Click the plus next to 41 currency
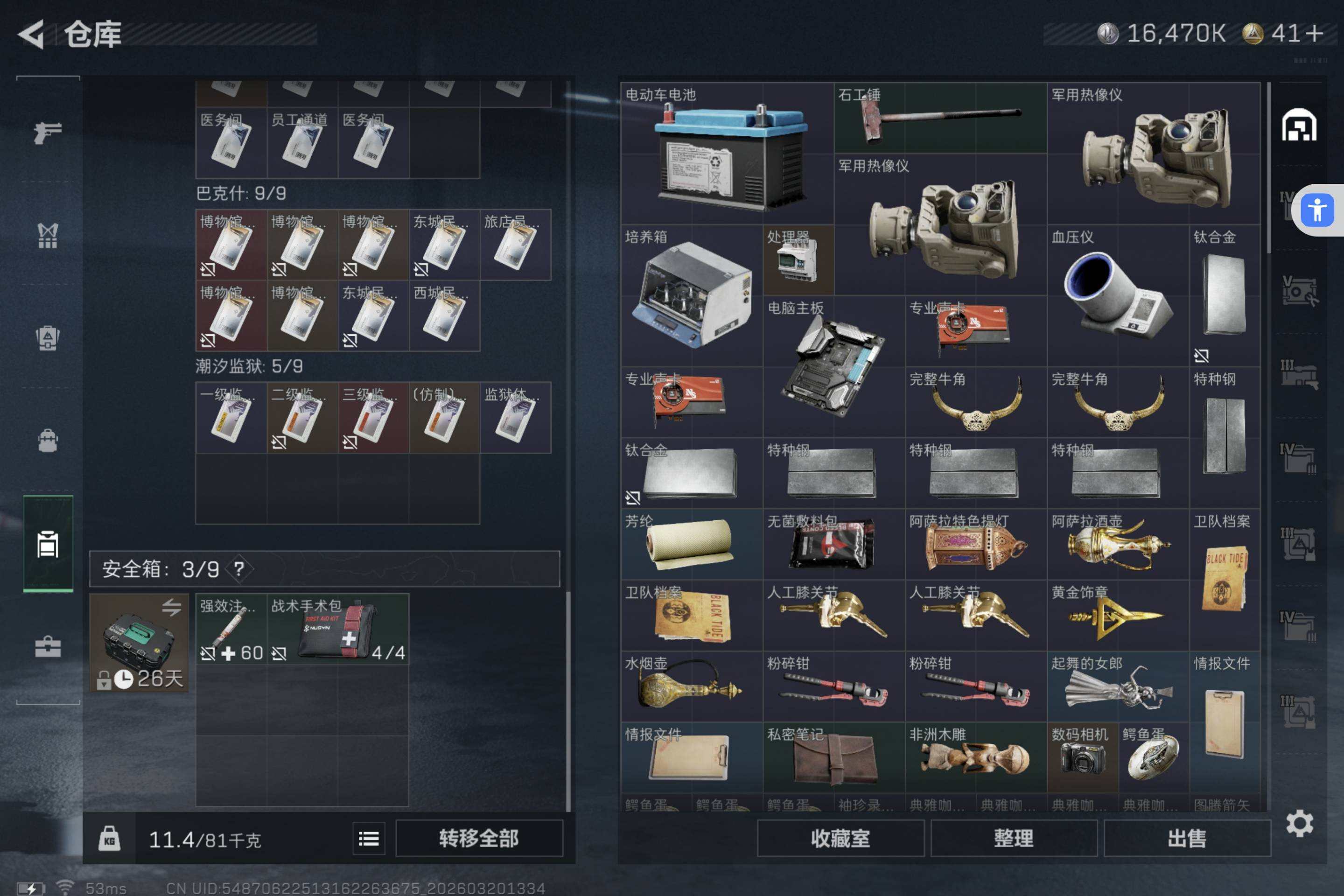The image size is (1344, 896). pyautogui.click(x=1314, y=33)
